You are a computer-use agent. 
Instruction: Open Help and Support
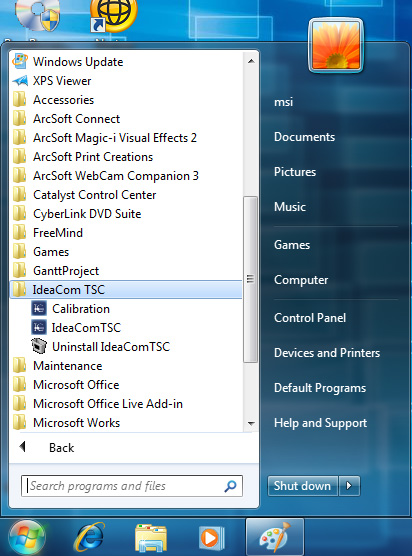pyautogui.click(x=320, y=423)
